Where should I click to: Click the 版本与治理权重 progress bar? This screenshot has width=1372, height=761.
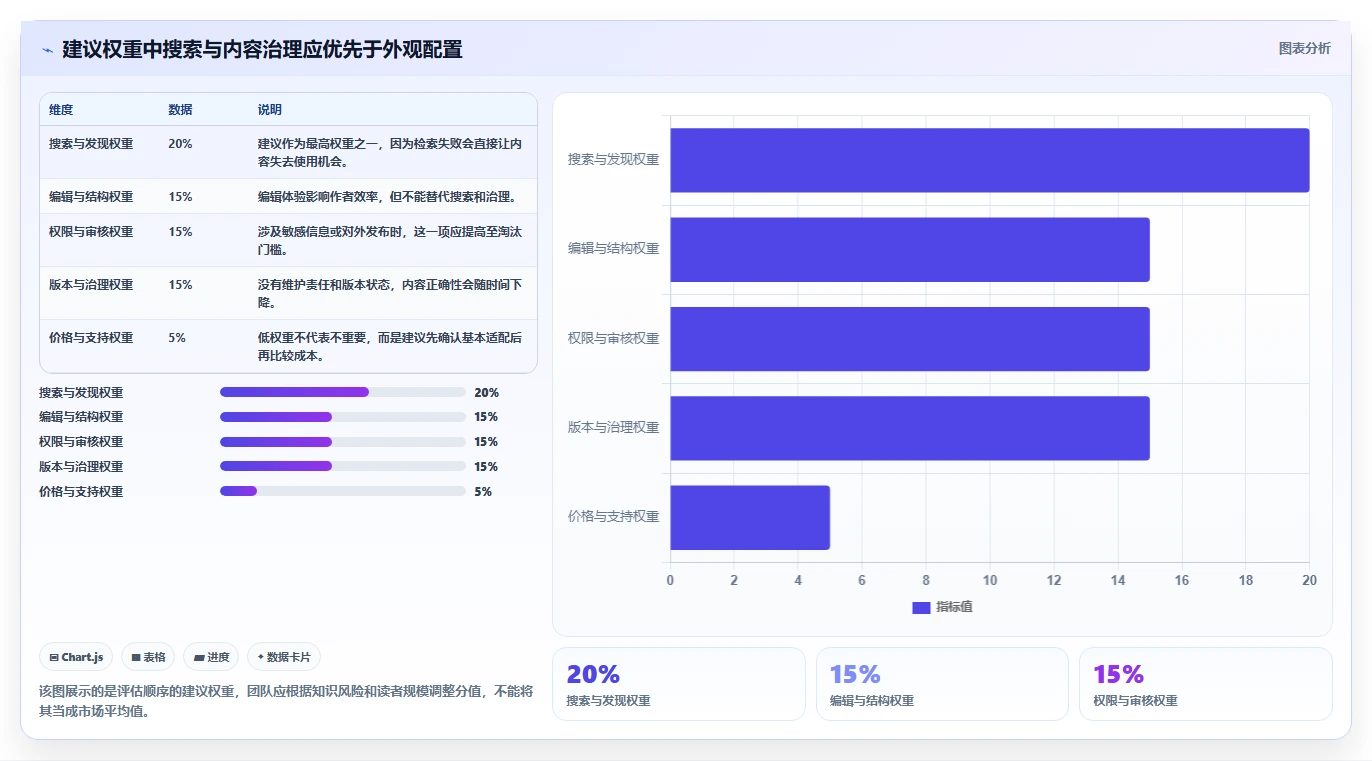(x=343, y=466)
